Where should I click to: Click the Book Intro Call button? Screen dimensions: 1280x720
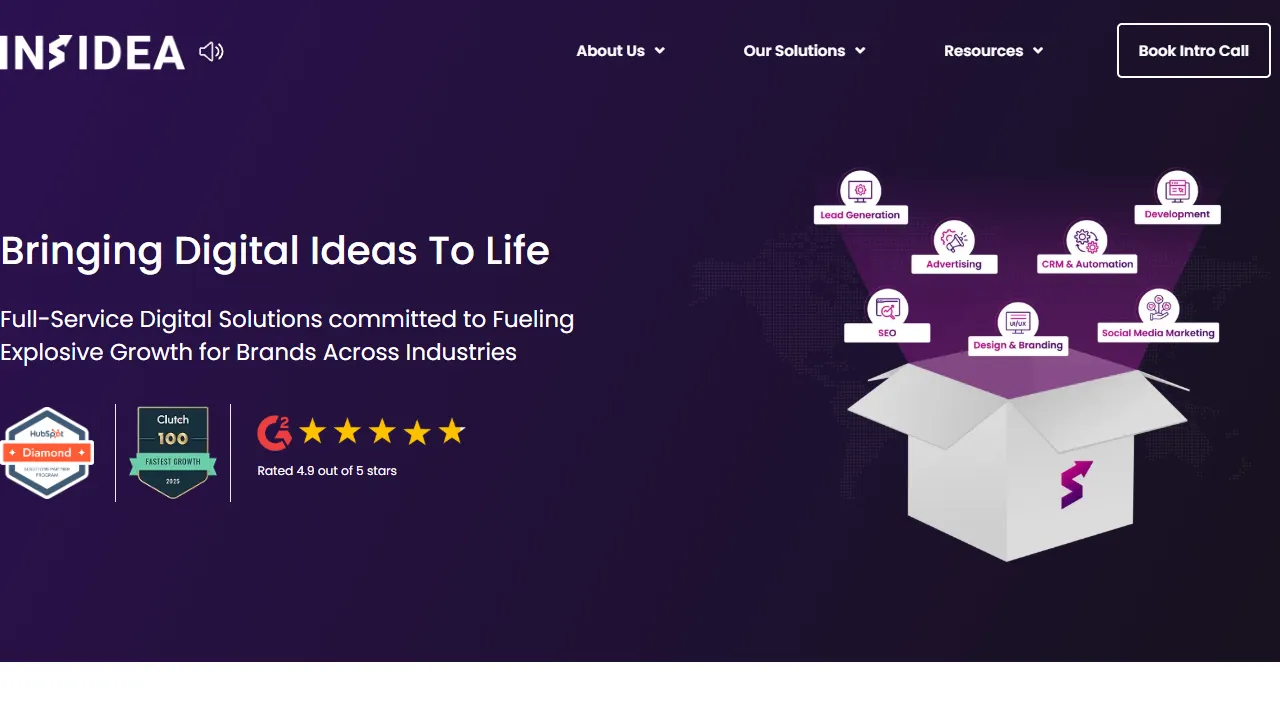point(1193,50)
